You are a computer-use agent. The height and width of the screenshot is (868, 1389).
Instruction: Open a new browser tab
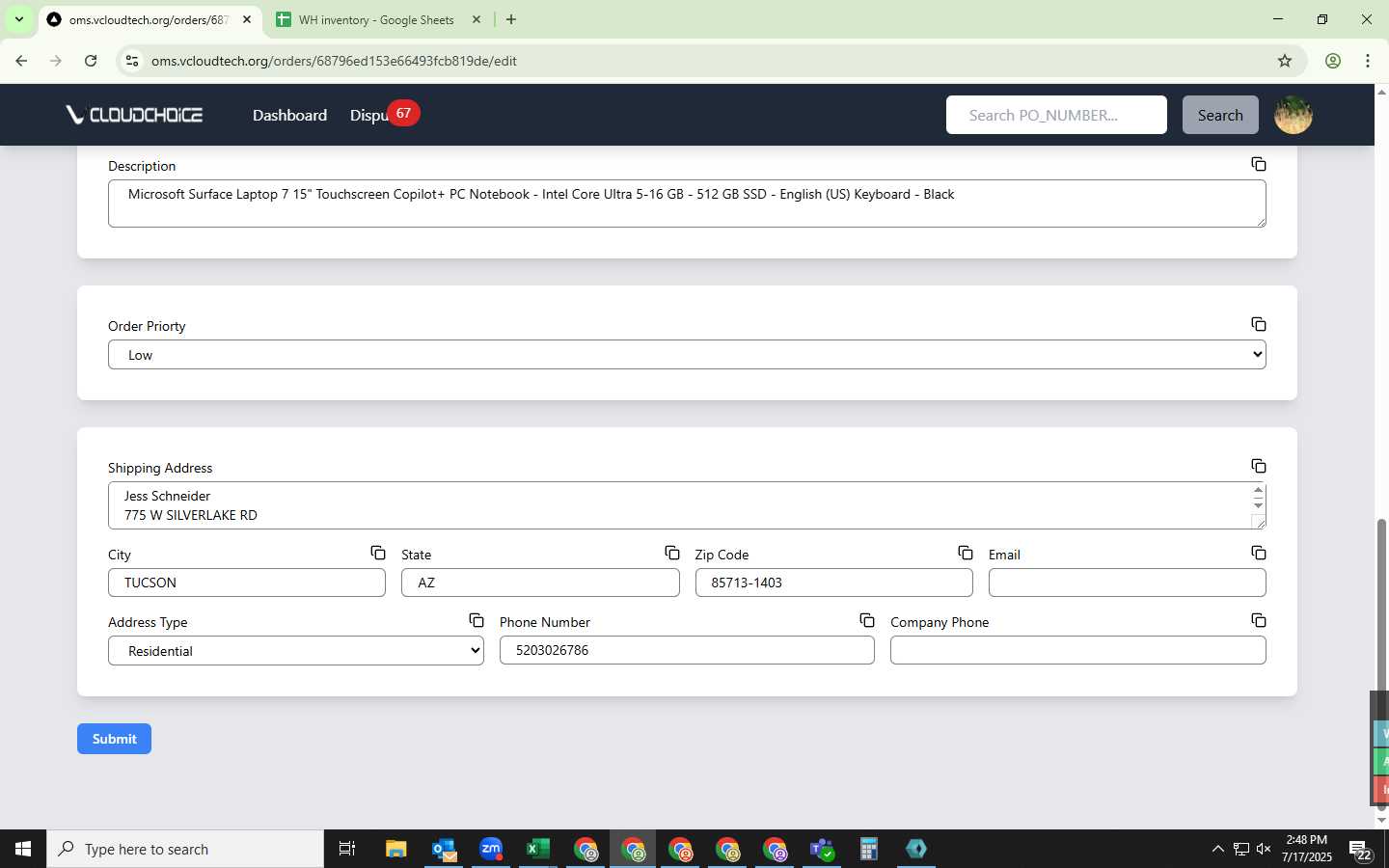tap(511, 19)
